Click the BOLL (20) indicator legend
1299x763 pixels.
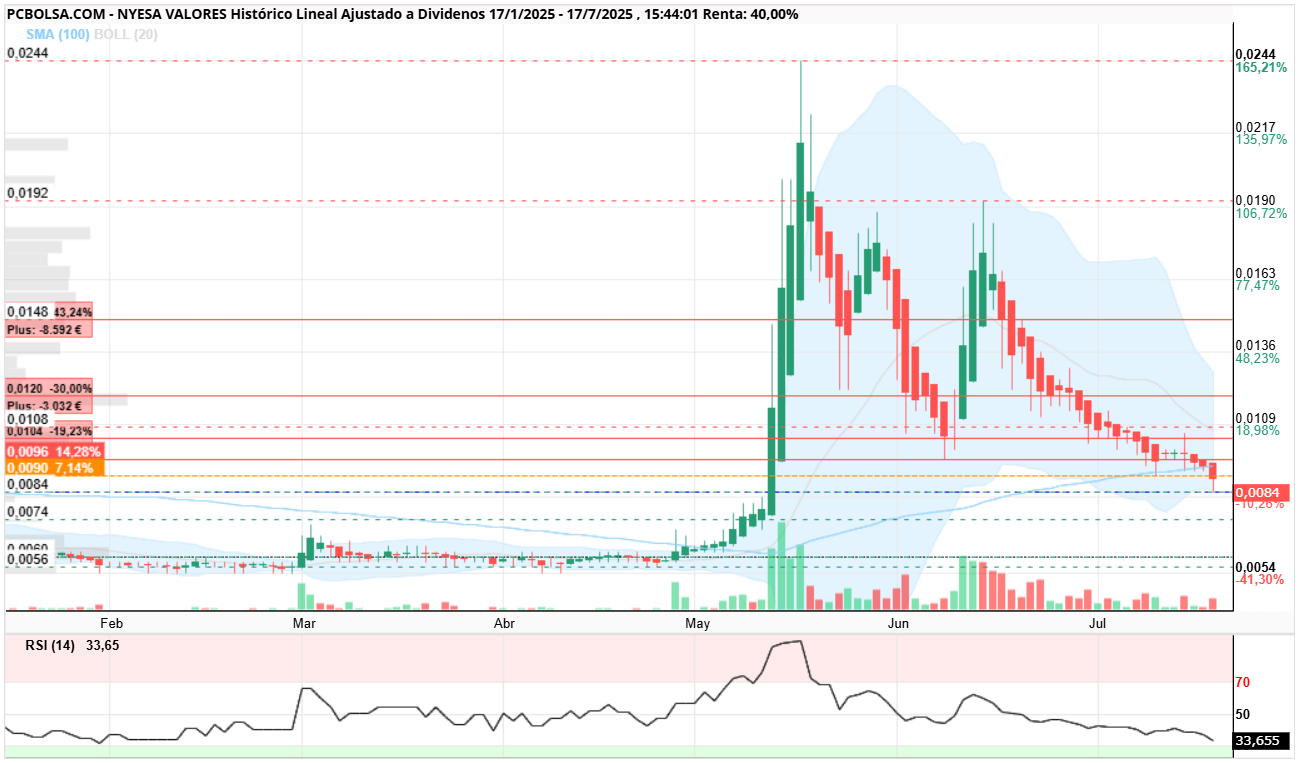pos(126,34)
